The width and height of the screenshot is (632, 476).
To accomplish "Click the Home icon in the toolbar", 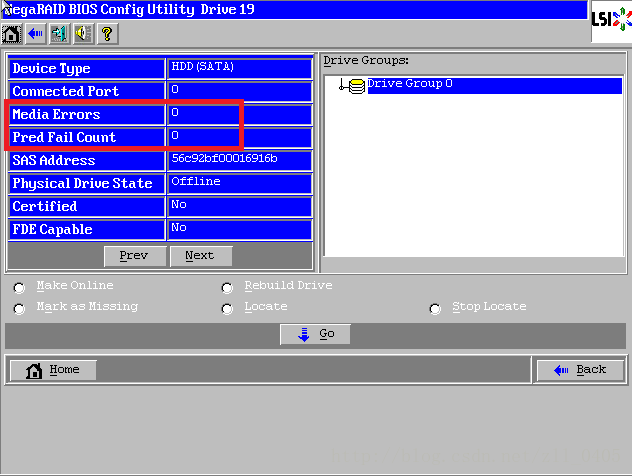I will coord(12,34).
